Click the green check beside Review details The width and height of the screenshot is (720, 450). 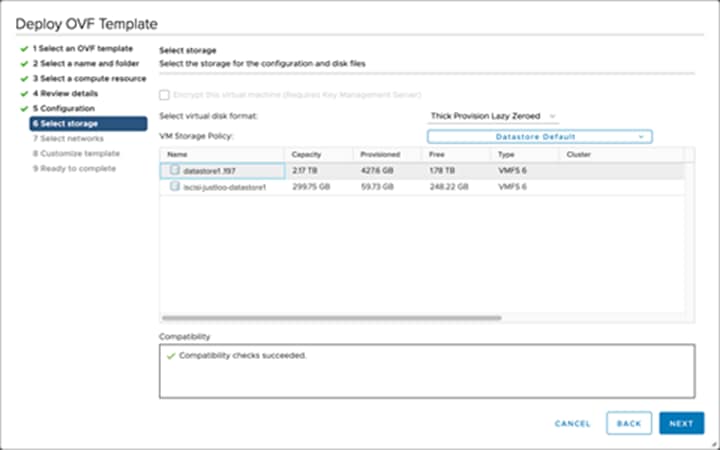click(24, 94)
